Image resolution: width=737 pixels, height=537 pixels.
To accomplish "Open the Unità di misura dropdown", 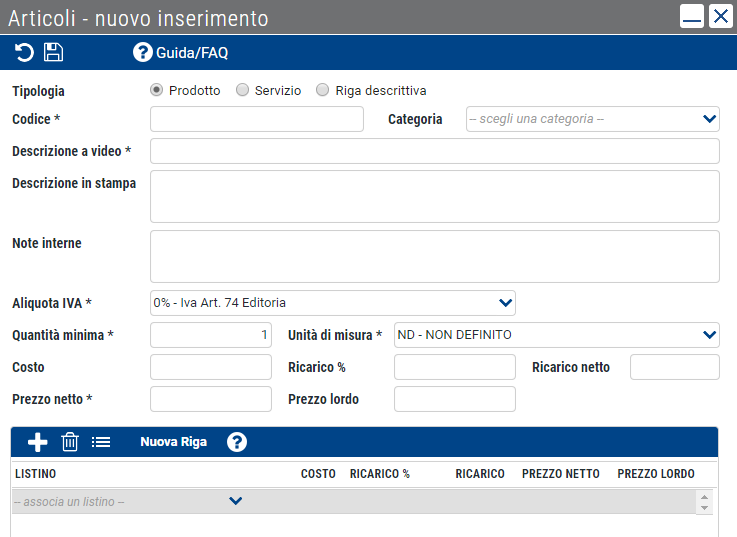I will tap(557, 335).
